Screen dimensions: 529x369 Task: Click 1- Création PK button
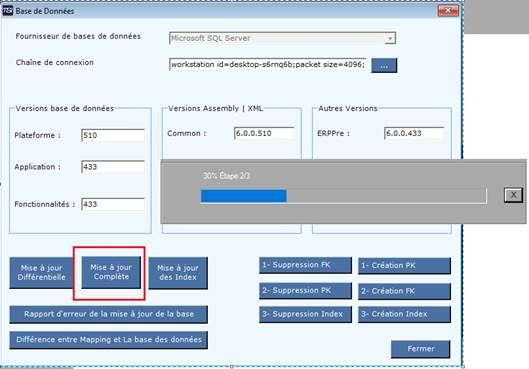(x=404, y=266)
